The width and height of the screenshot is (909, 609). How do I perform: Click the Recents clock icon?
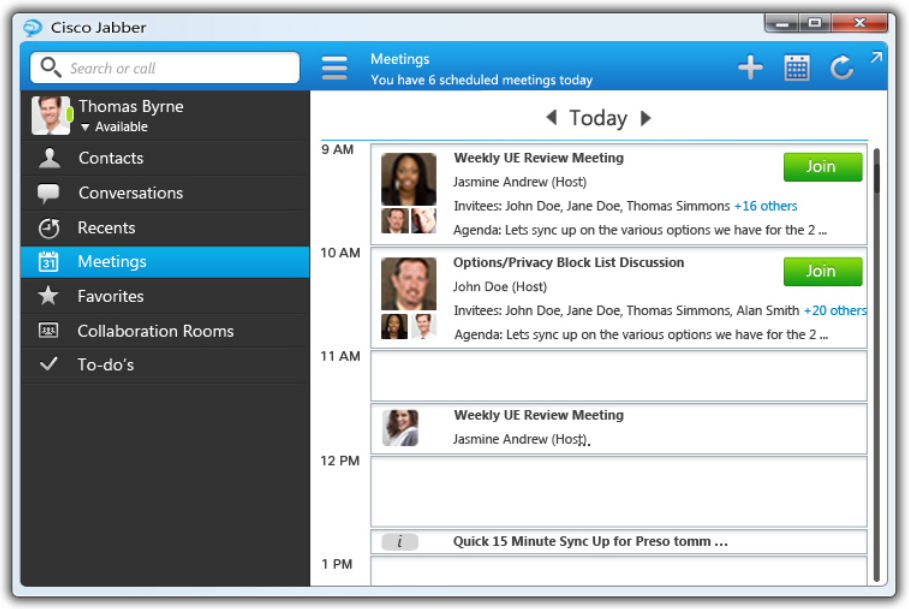[49, 228]
